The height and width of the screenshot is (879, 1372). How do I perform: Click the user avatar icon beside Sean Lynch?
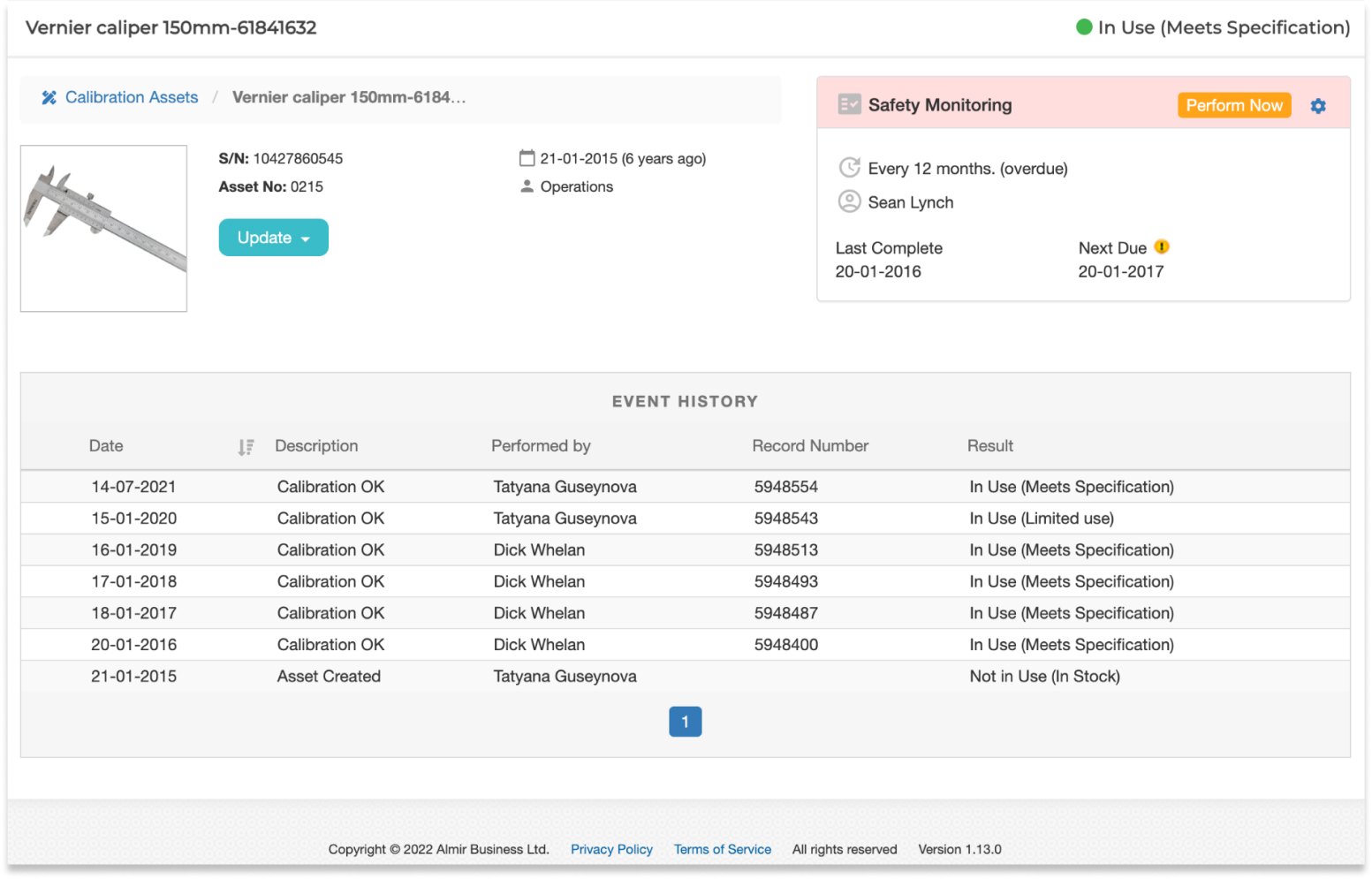pos(849,201)
